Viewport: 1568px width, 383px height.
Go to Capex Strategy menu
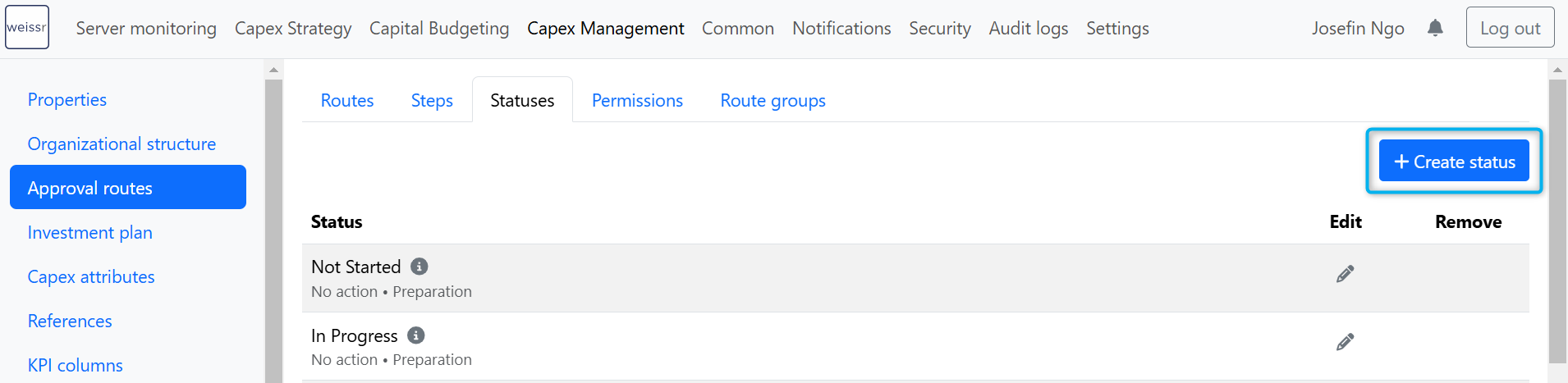(293, 28)
